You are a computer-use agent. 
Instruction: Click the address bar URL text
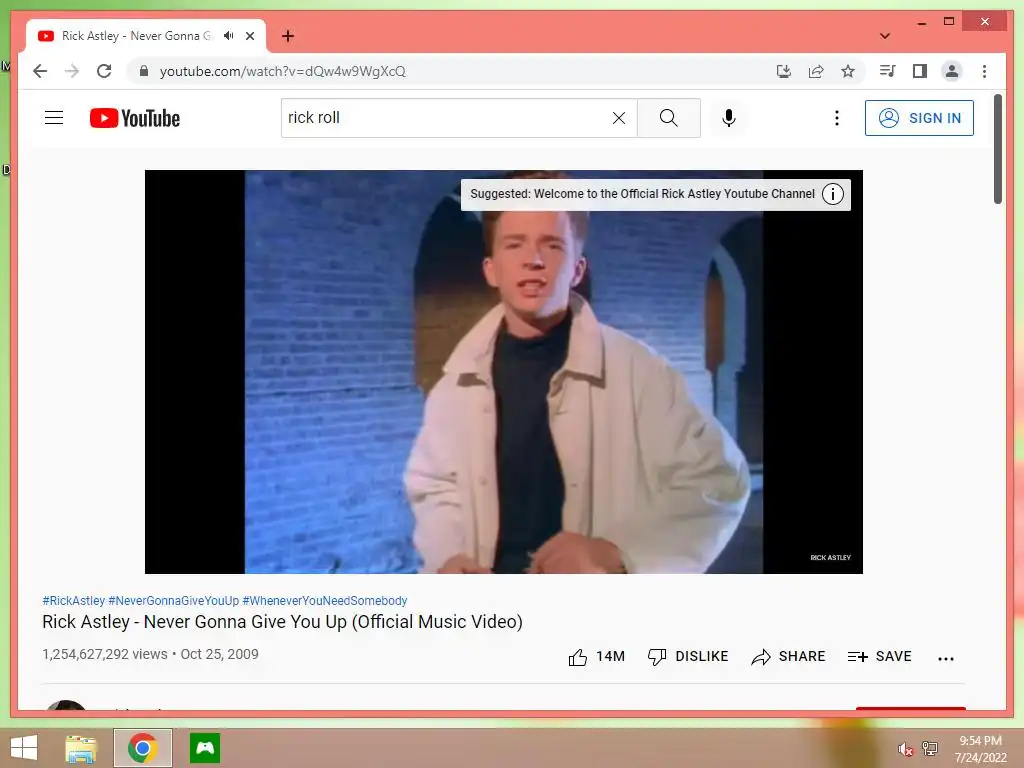click(282, 71)
